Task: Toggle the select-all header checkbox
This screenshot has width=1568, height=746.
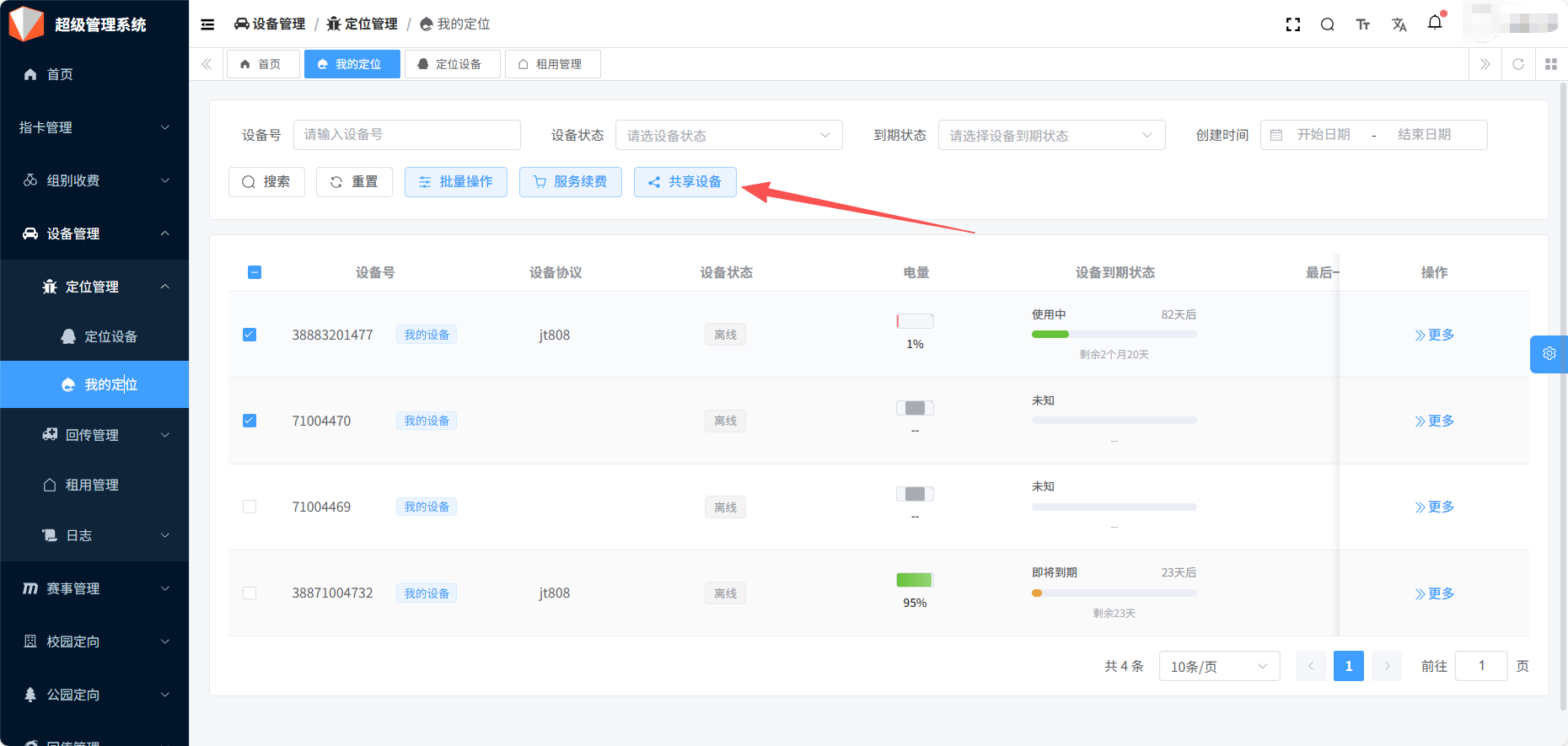Action: tap(255, 272)
